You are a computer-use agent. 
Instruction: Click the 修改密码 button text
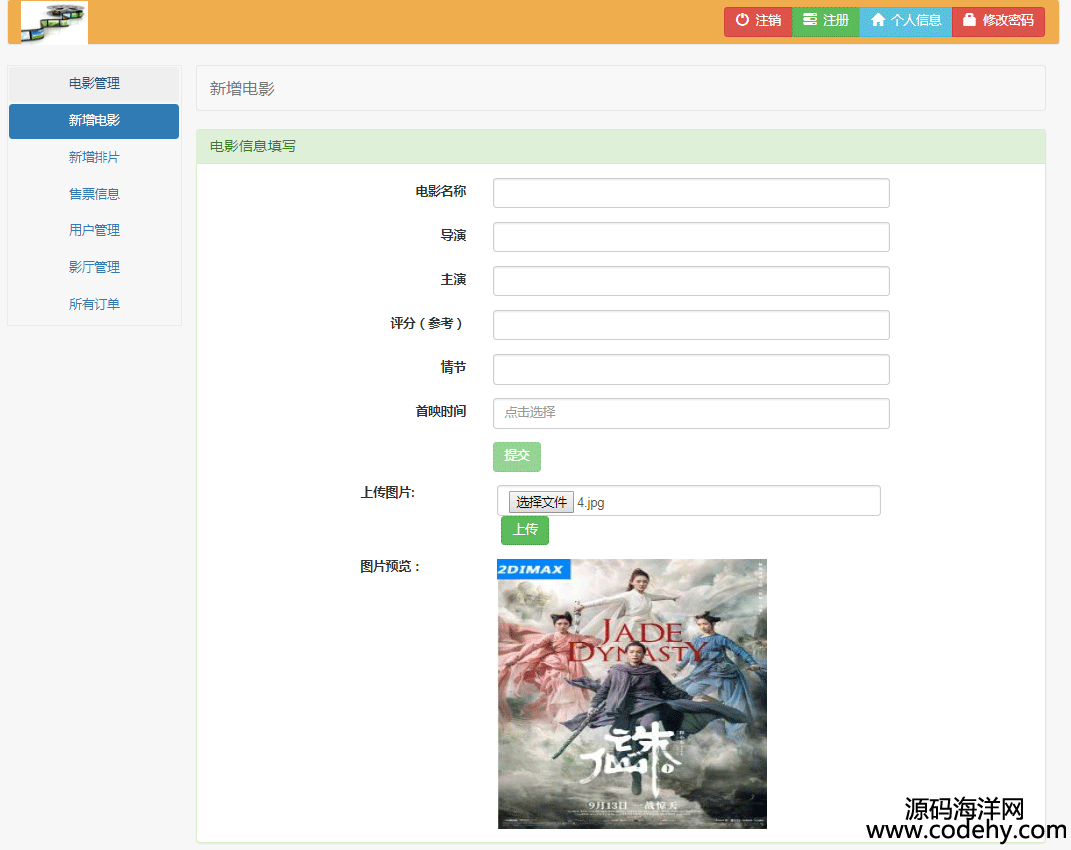(1008, 20)
